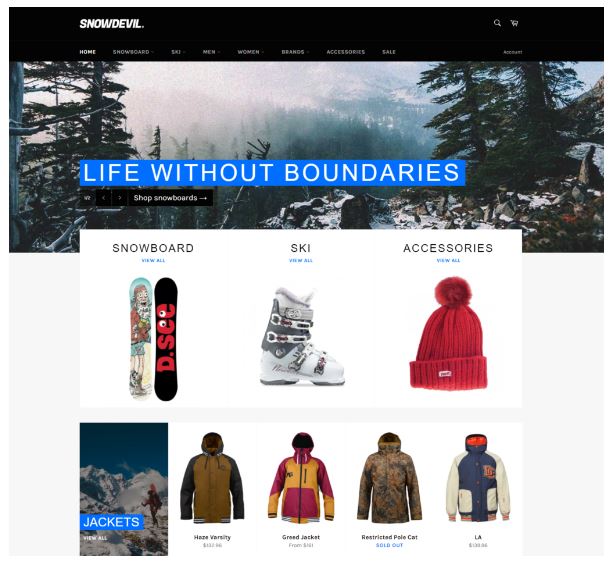Open the red beanie accessories image
The height and width of the screenshot is (575, 616).
(x=448, y=334)
